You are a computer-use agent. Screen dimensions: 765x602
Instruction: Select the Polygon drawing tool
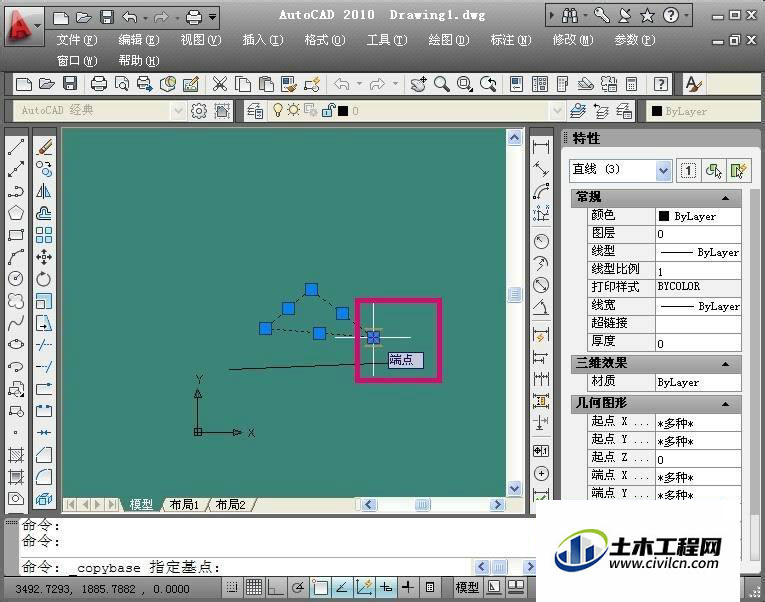pos(16,213)
